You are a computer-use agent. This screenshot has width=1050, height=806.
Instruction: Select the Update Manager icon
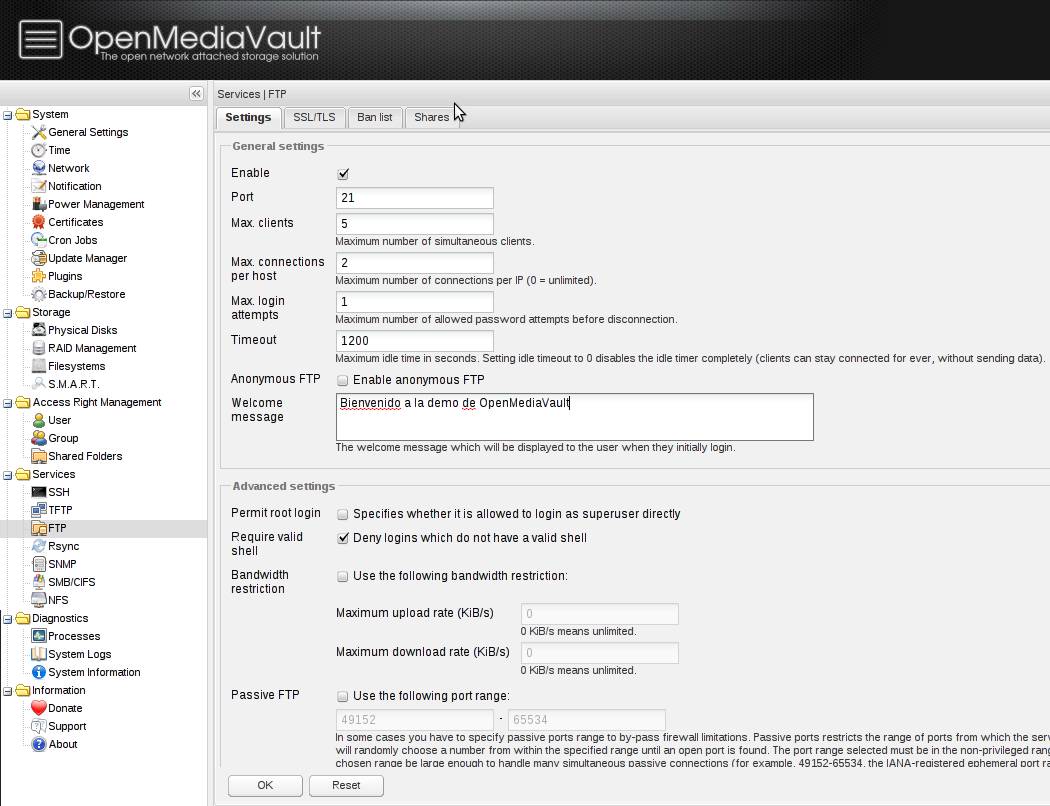(39, 258)
